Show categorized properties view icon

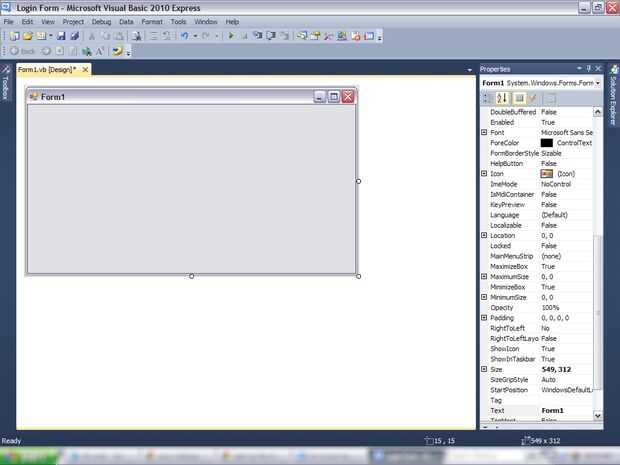click(488, 98)
